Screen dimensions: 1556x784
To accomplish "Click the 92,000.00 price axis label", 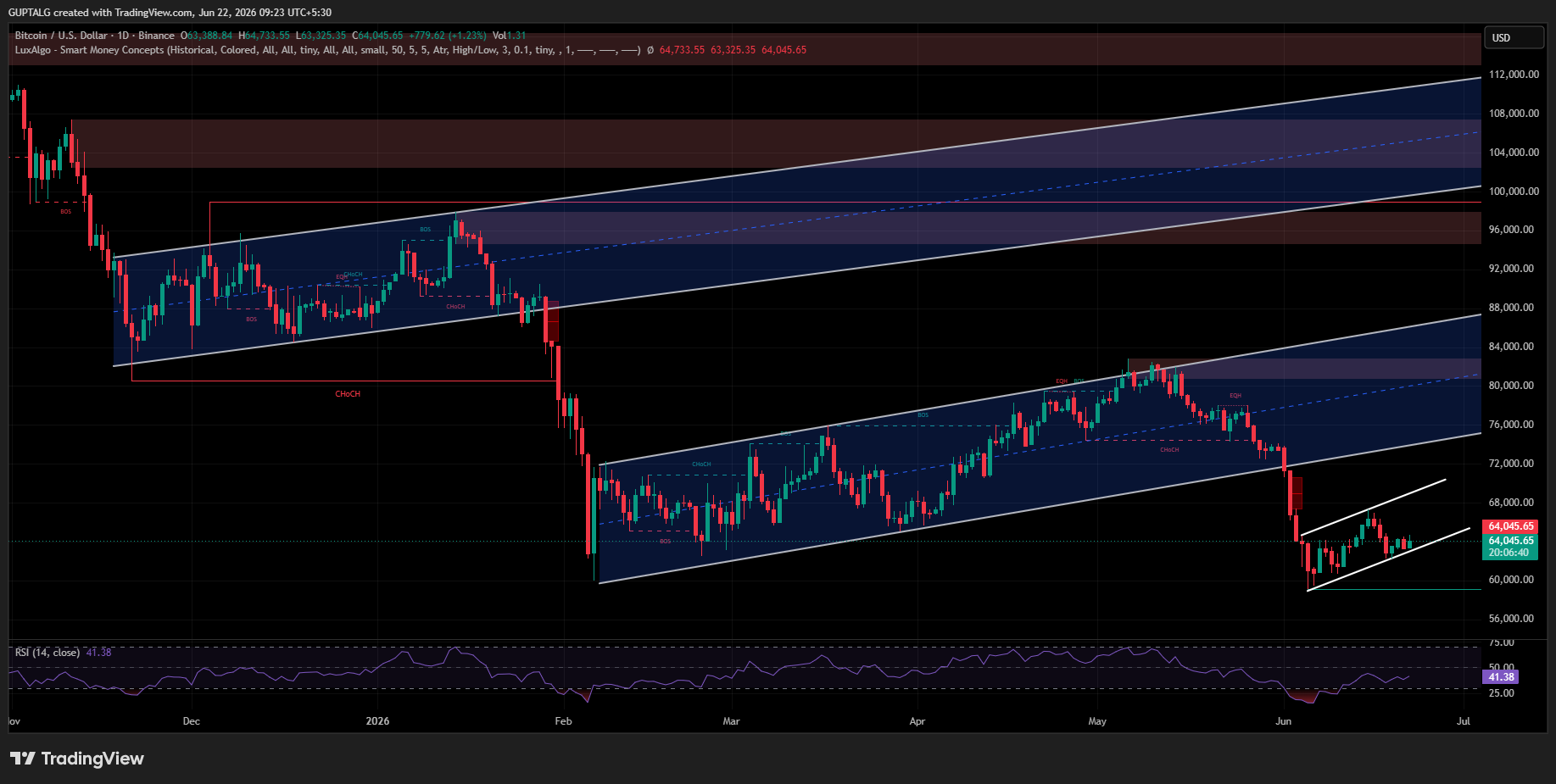I will [1511, 269].
